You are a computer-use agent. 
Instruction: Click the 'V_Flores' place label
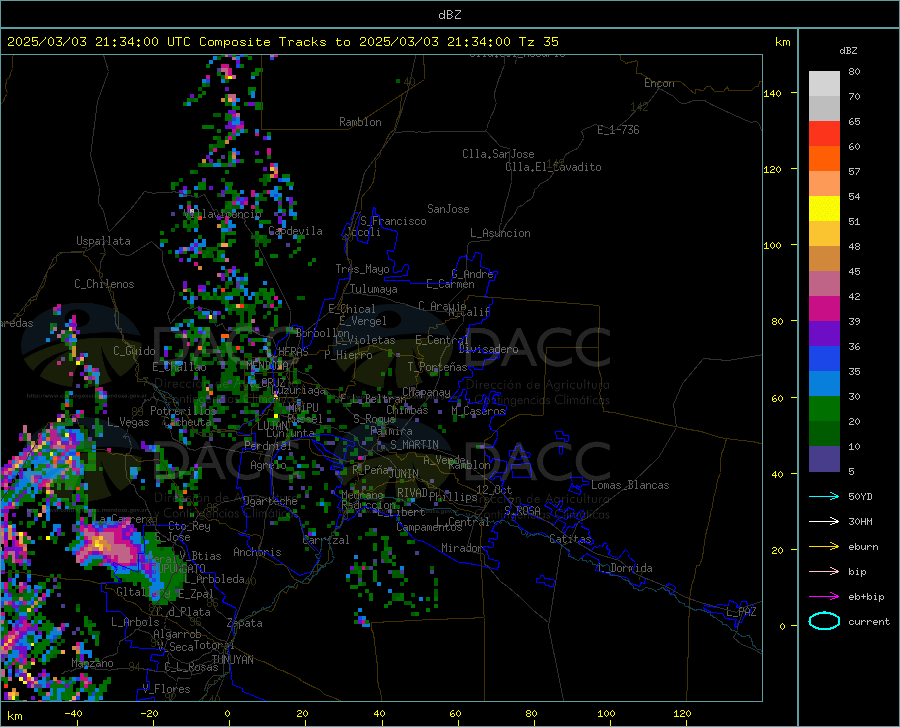[166, 689]
